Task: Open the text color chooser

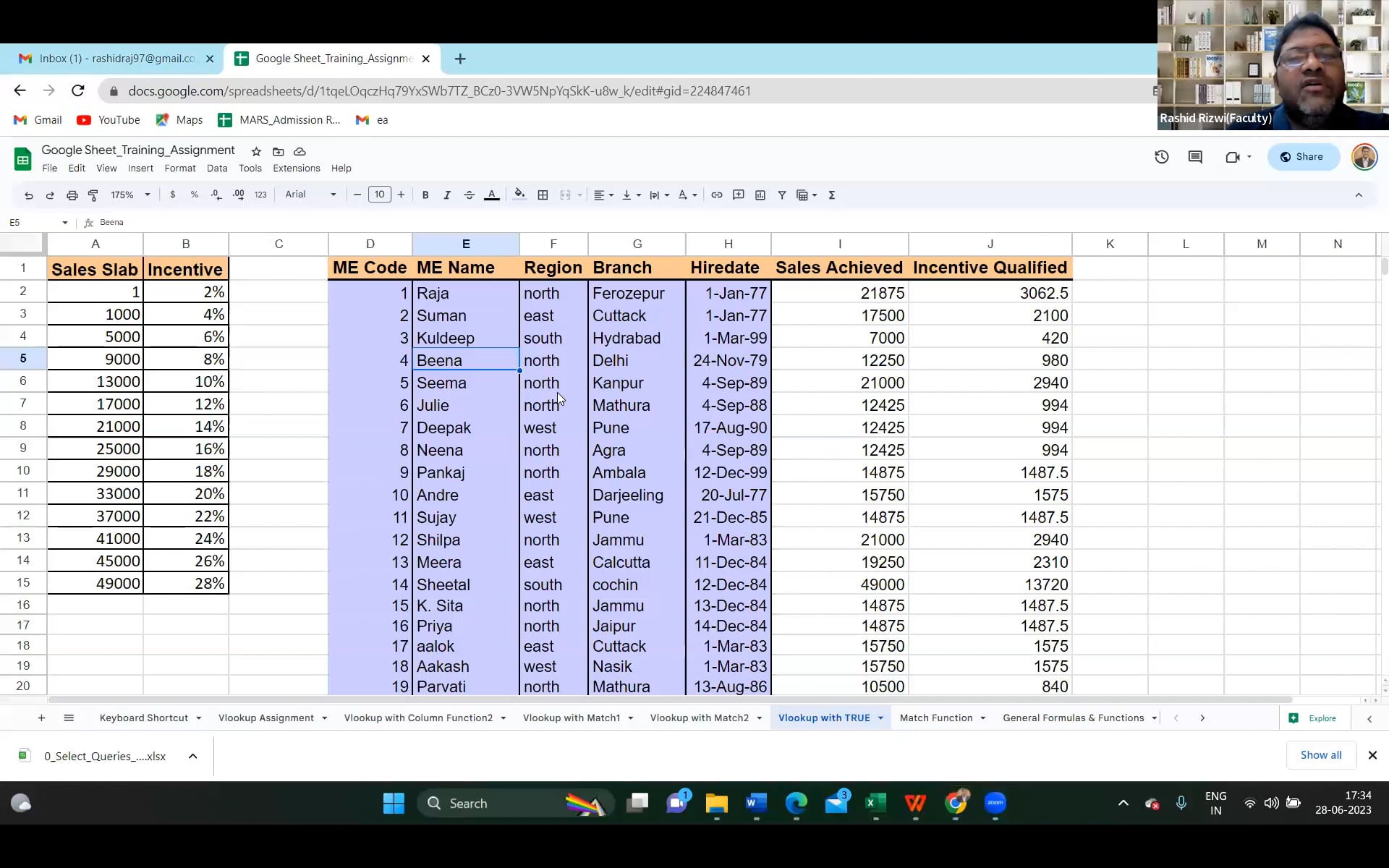Action: pyautogui.click(x=492, y=195)
